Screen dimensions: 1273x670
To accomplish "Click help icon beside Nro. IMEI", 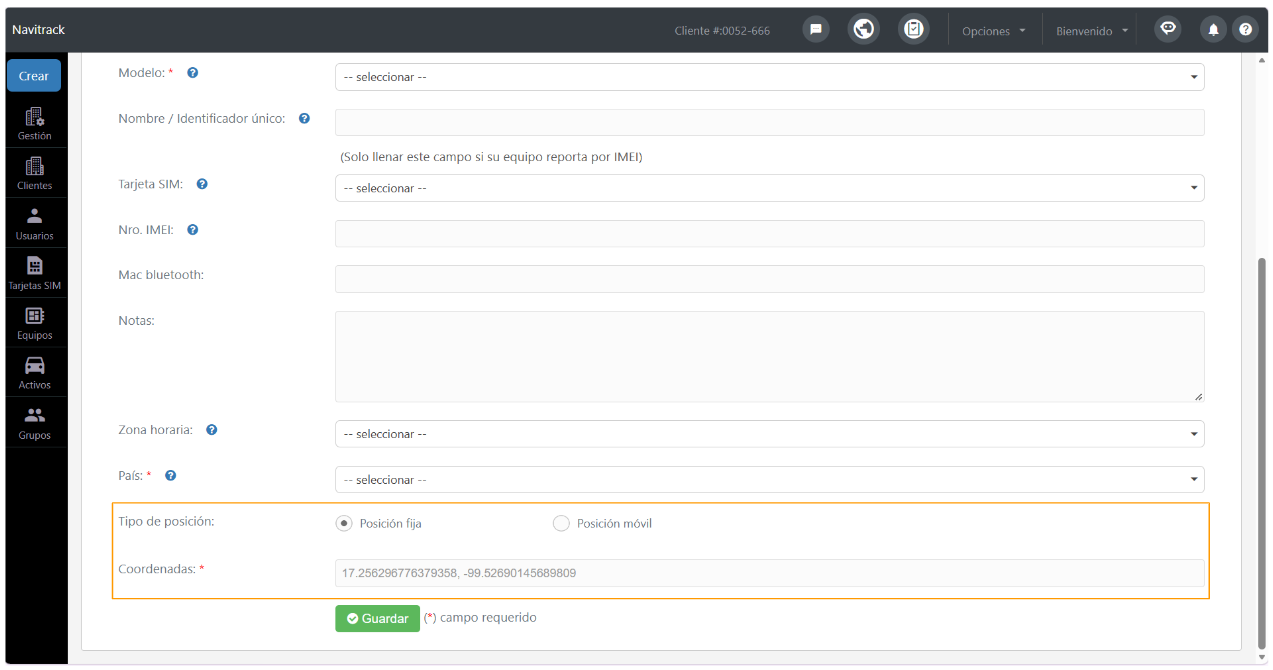I will click(193, 230).
